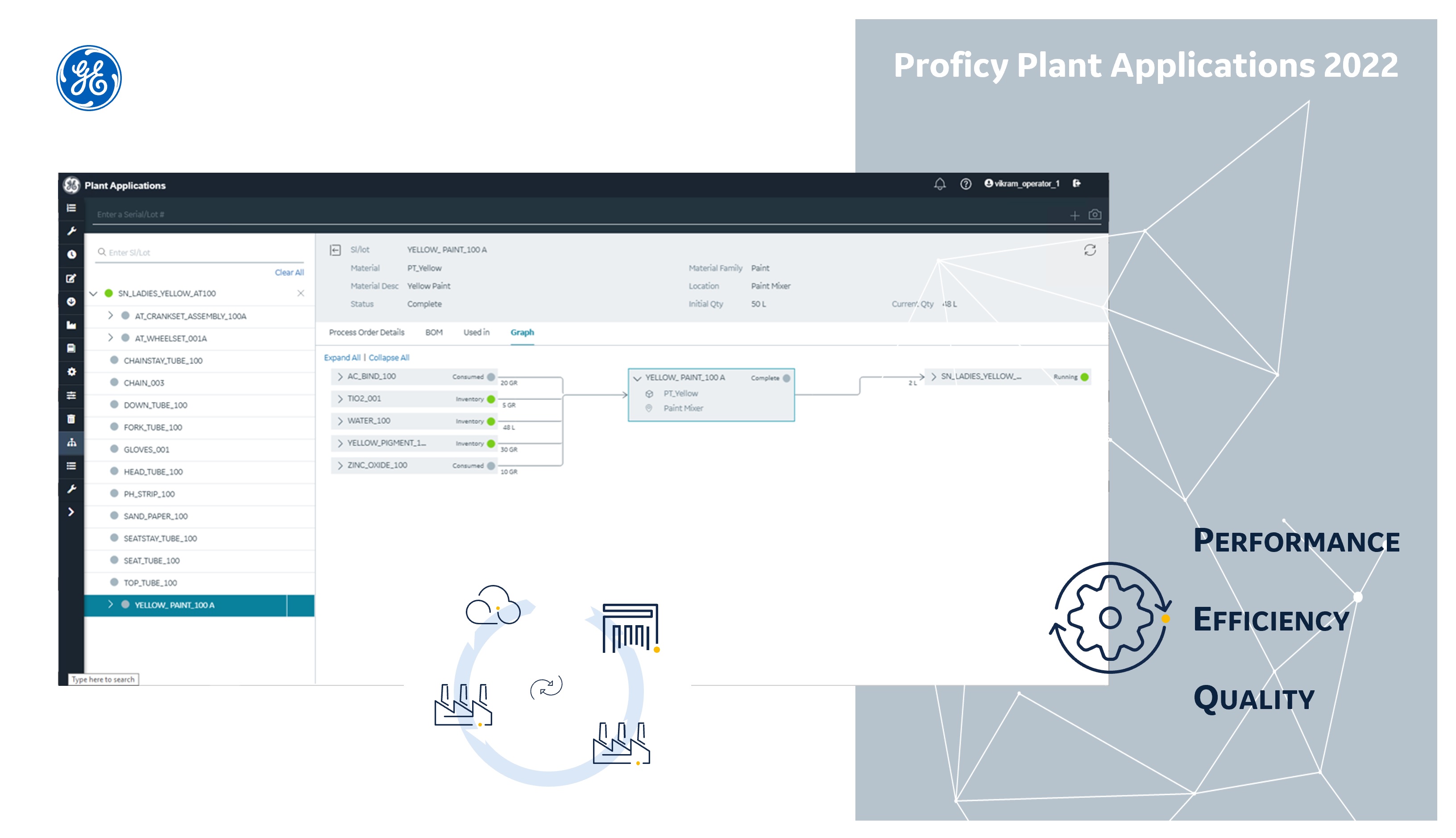Viewport: 1456px width, 838px height.
Task: Open the clock history icon in sidebar
Action: pyautogui.click(x=71, y=254)
